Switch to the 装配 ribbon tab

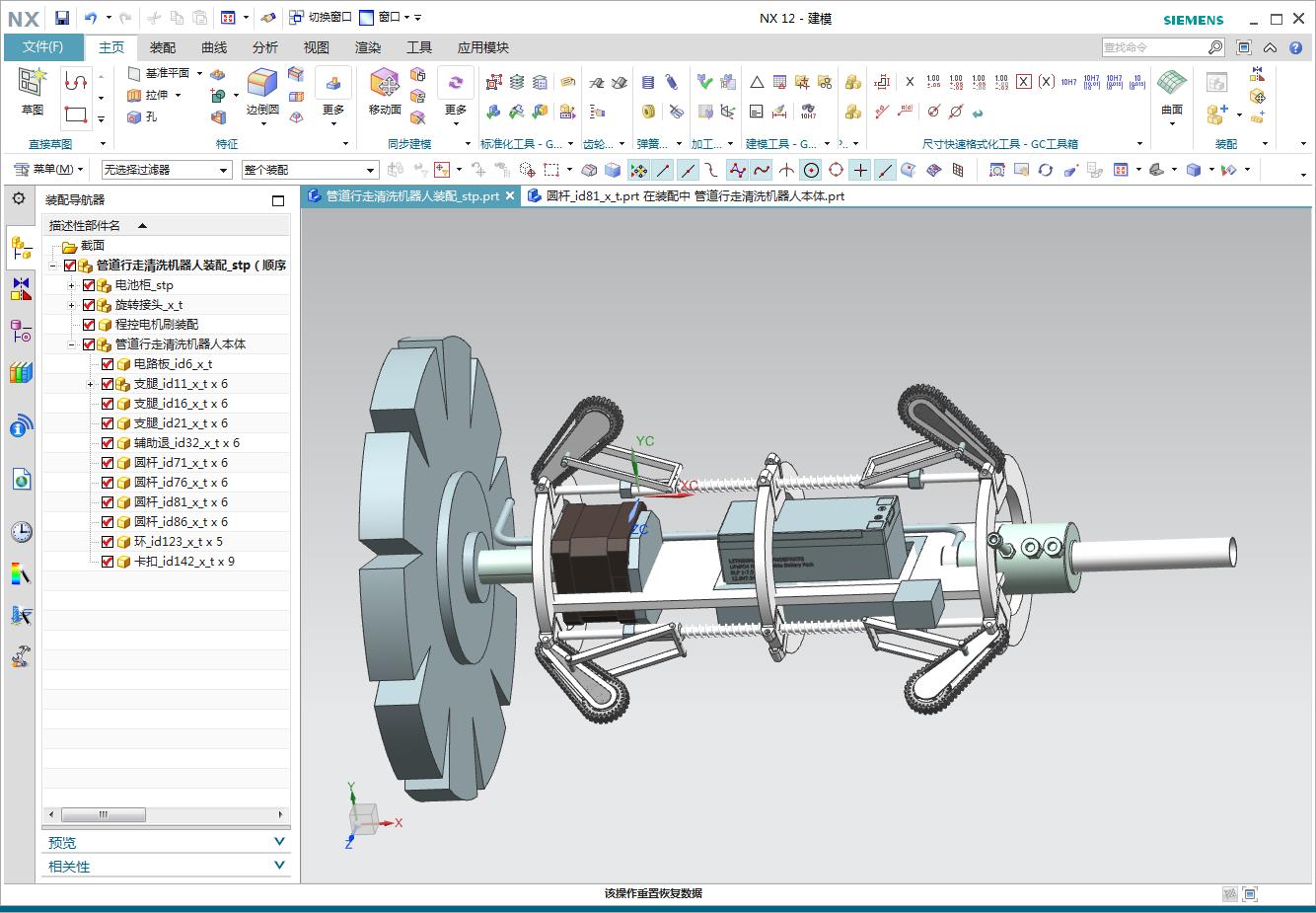(x=163, y=47)
